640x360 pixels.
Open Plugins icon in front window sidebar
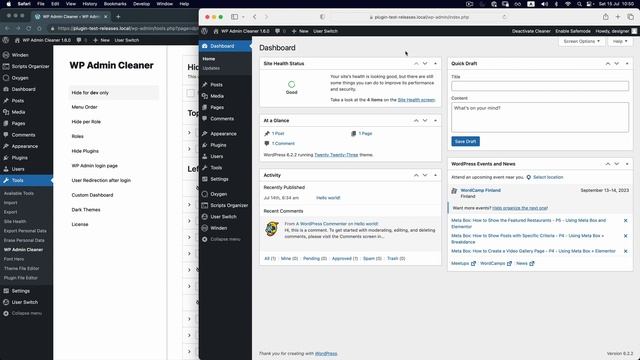pos(205,145)
